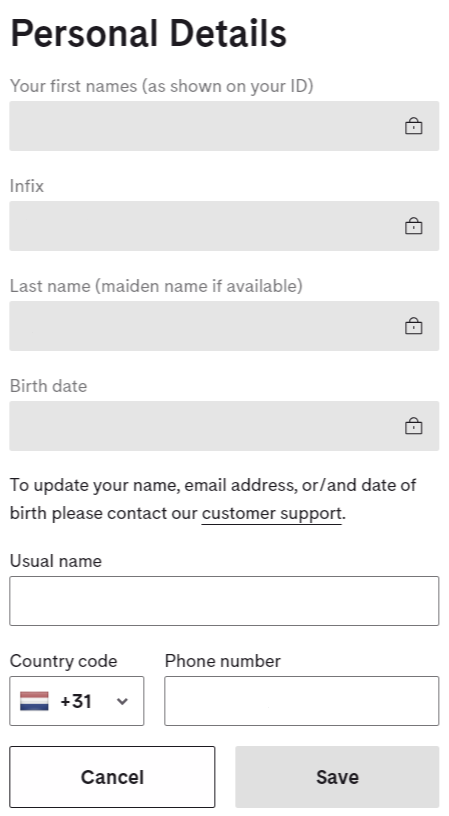Click the lock icon in Birth date field
This screenshot has width=449, height=816.
coord(414,426)
